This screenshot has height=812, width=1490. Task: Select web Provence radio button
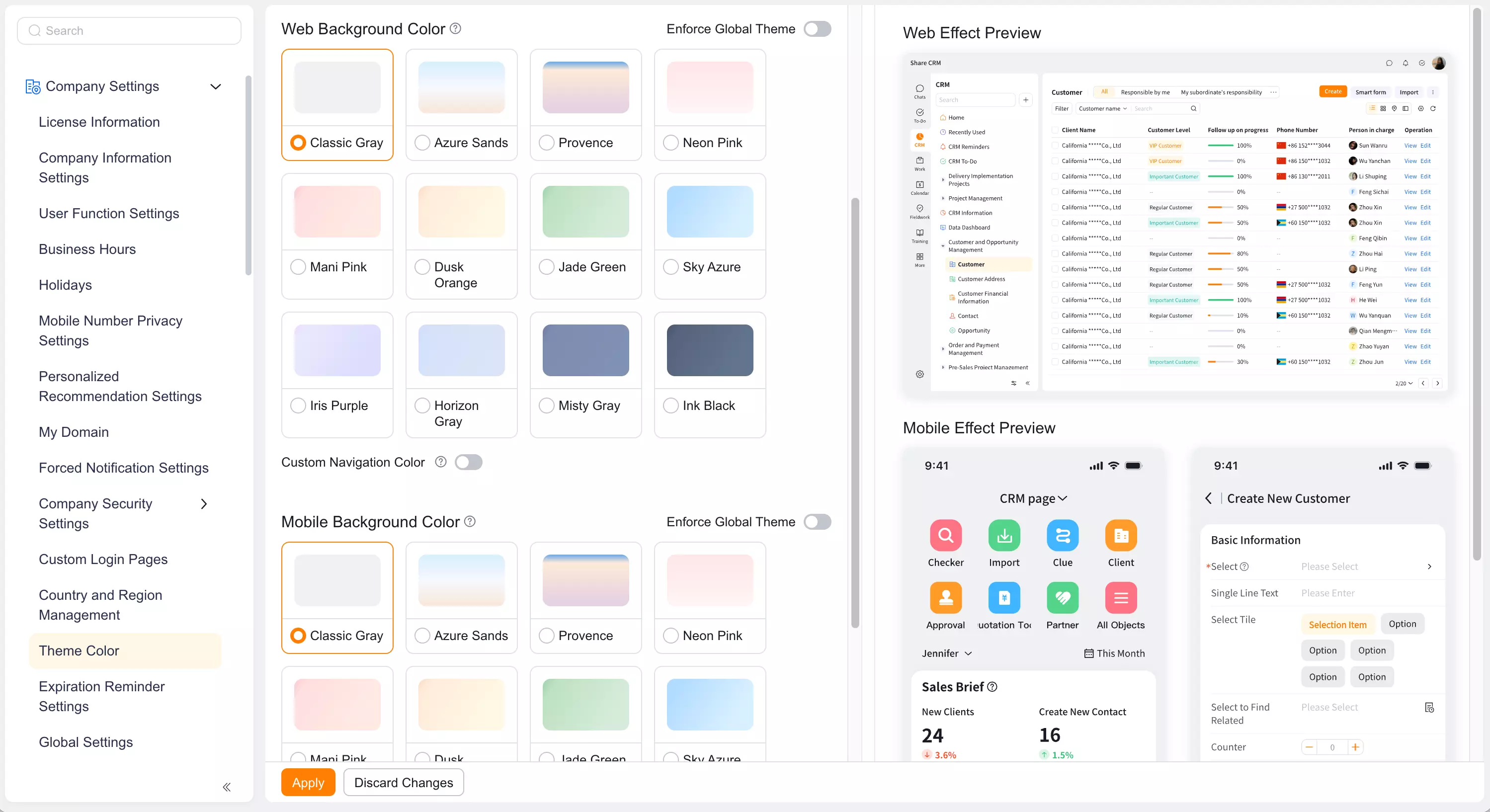pos(547,142)
